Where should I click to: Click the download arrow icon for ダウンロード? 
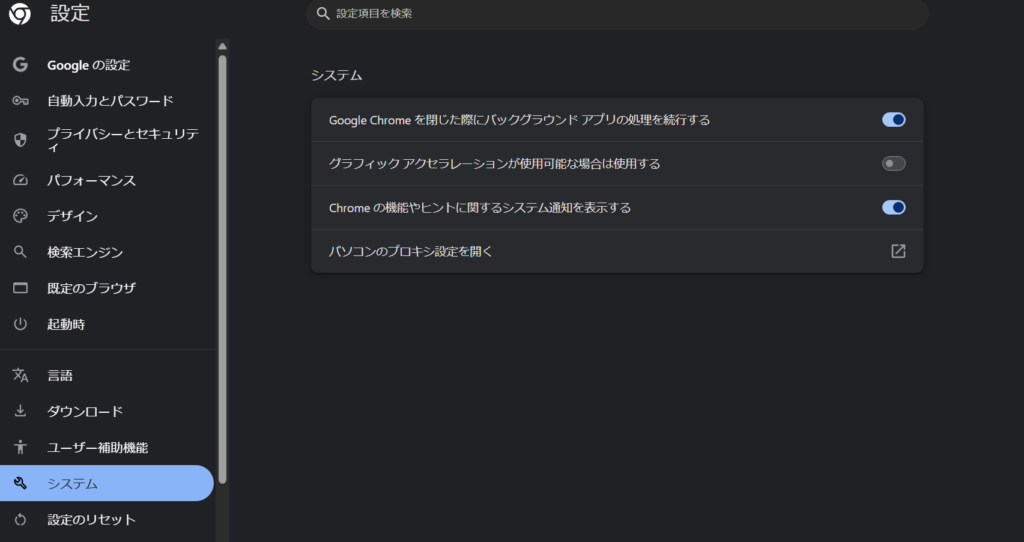coord(20,411)
